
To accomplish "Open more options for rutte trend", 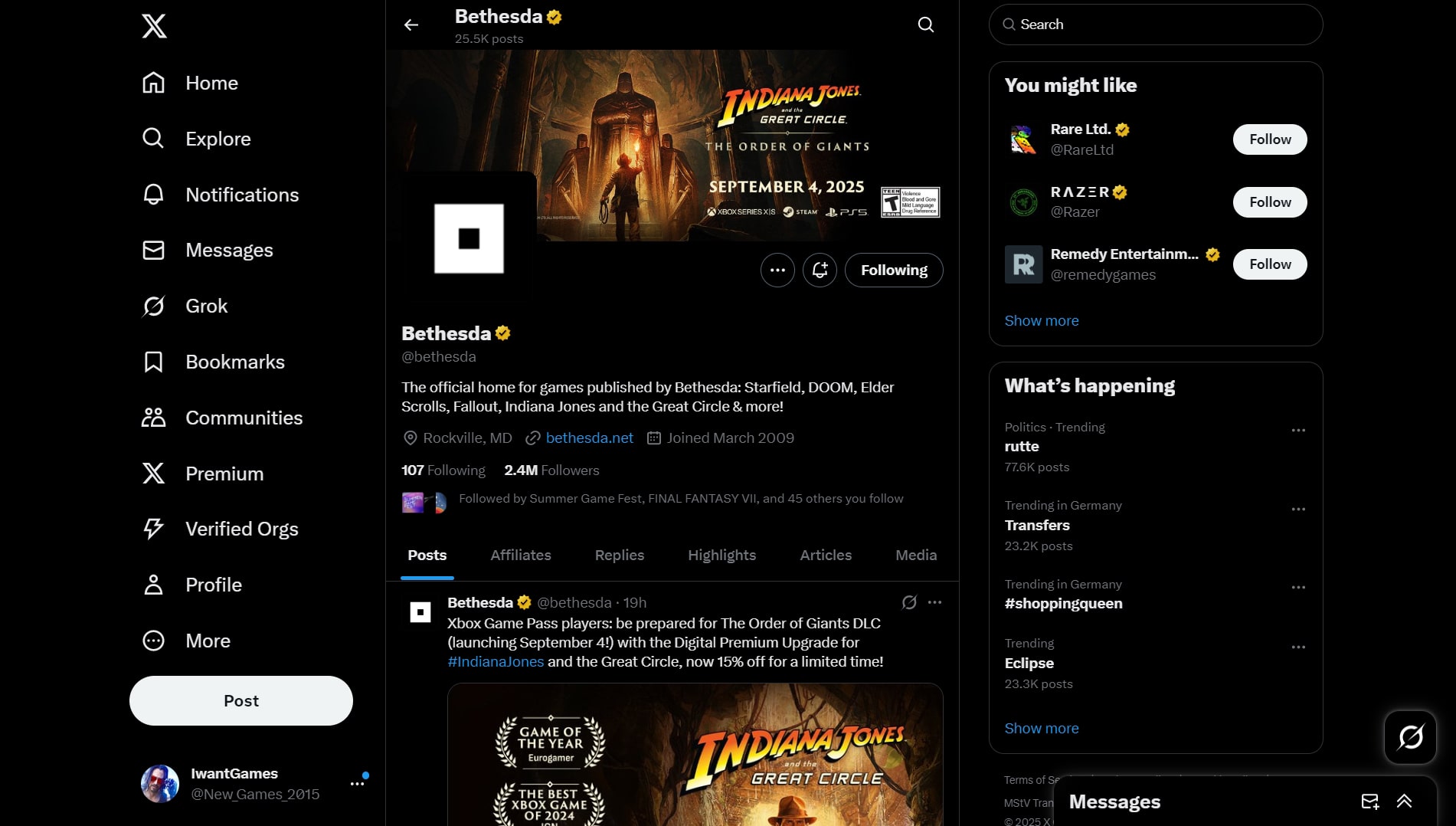I will tap(1298, 431).
